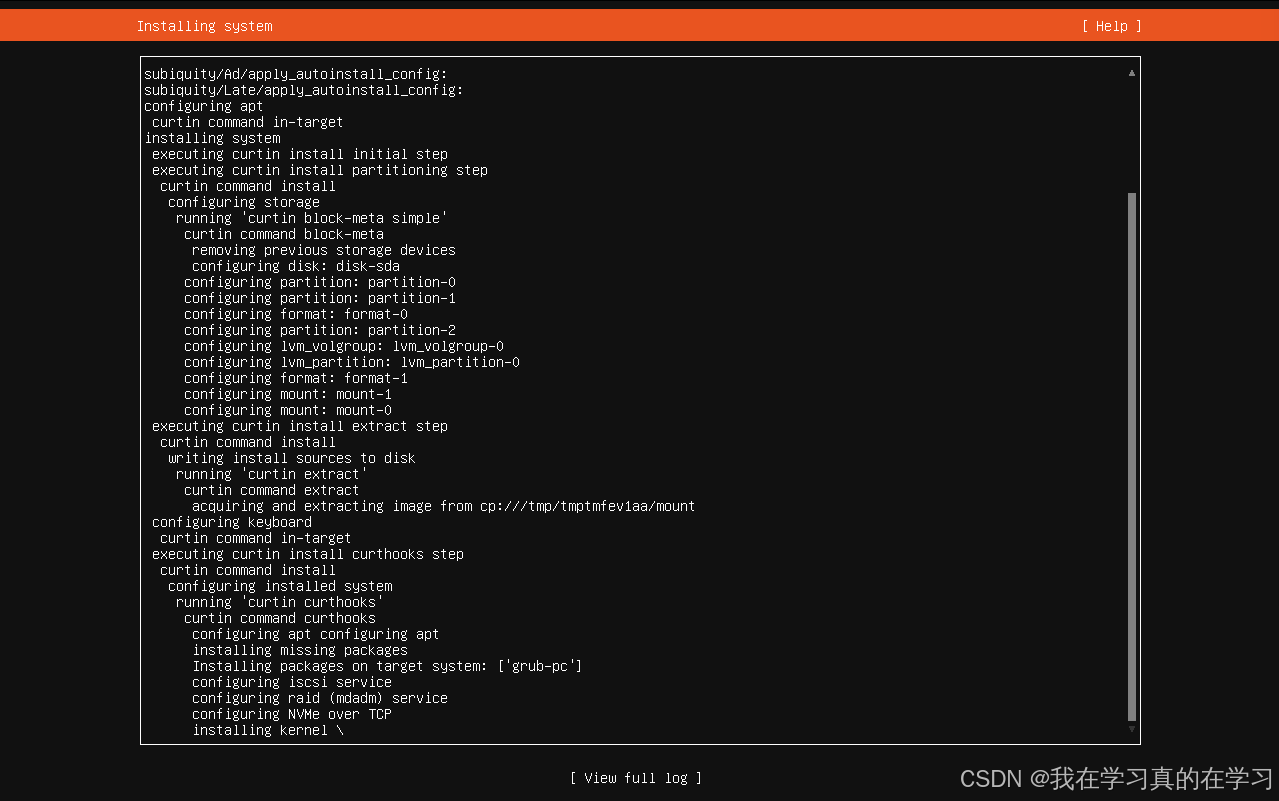
Task: Click the log scrollbar thumb
Action: pyautogui.click(x=1132, y=457)
